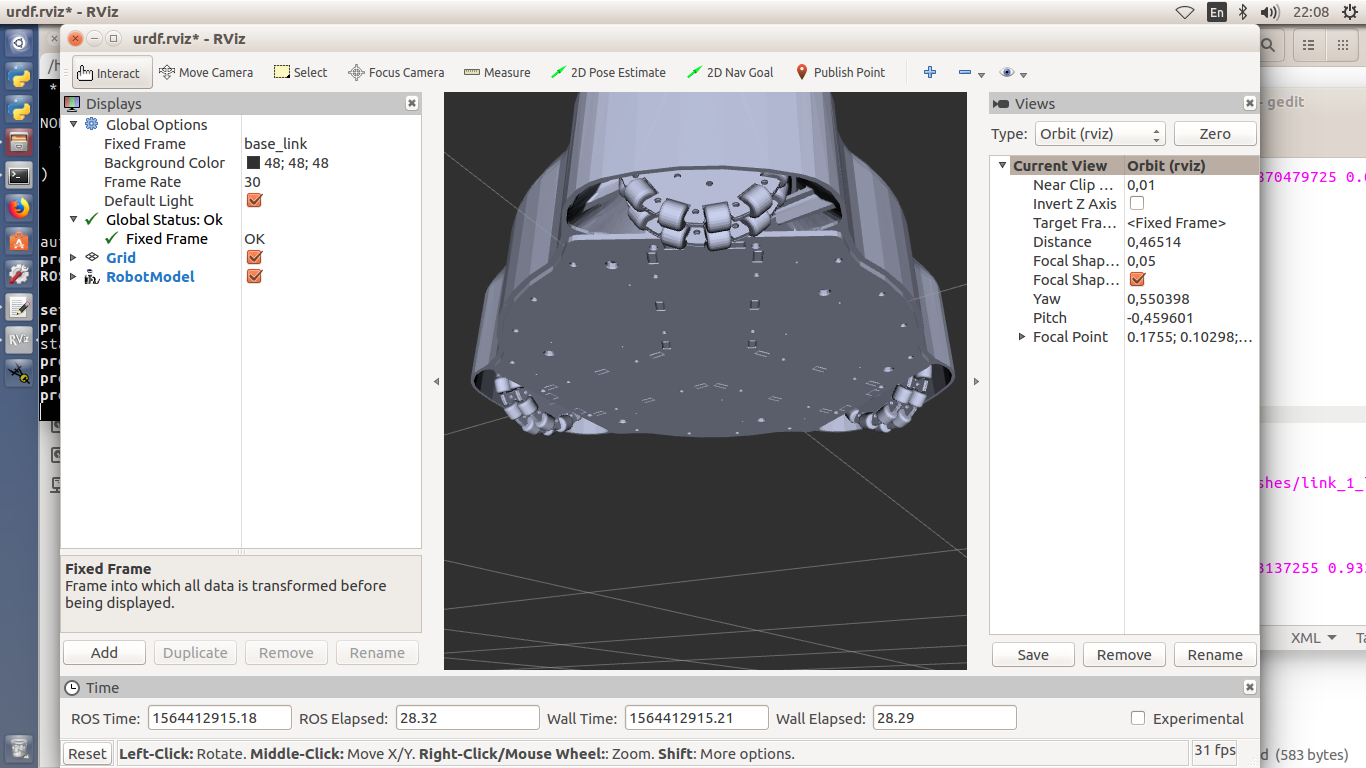Click the Displays panel monitor icon
The image size is (1366, 768).
pyautogui.click(x=72, y=103)
